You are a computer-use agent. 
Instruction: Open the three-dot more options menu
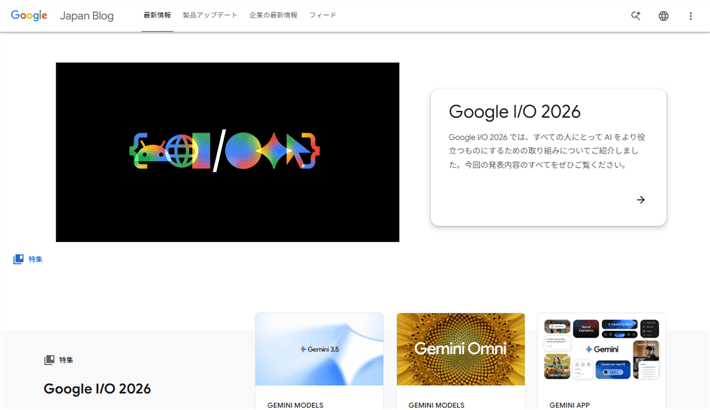[691, 16]
